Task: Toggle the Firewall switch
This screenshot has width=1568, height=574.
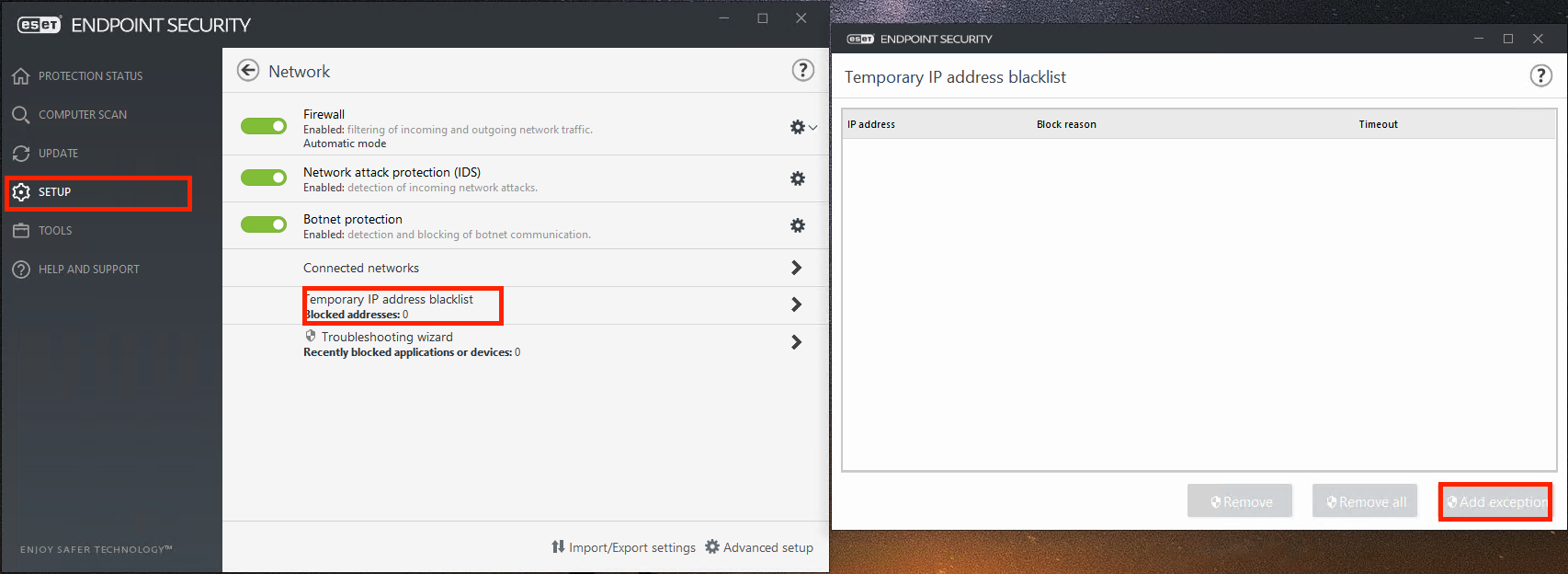Action: (x=264, y=126)
